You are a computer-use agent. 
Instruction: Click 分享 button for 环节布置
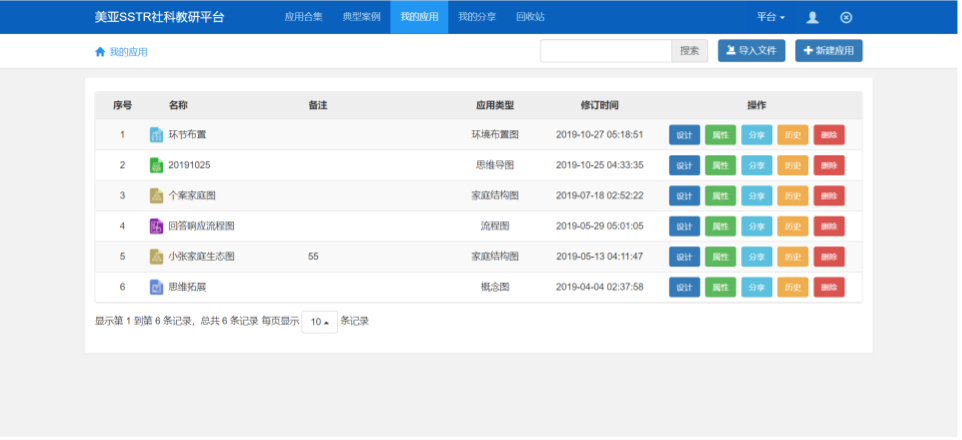pos(756,135)
